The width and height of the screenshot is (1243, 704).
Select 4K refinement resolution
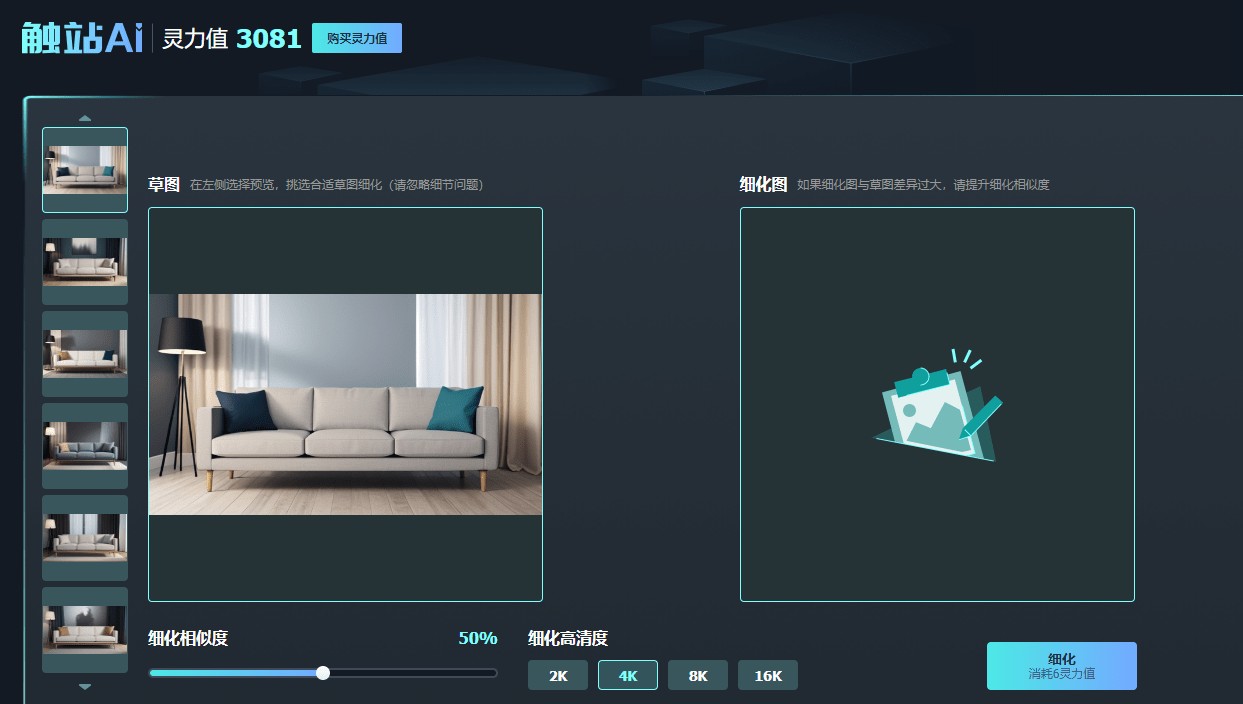pyautogui.click(x=628, y=675)
